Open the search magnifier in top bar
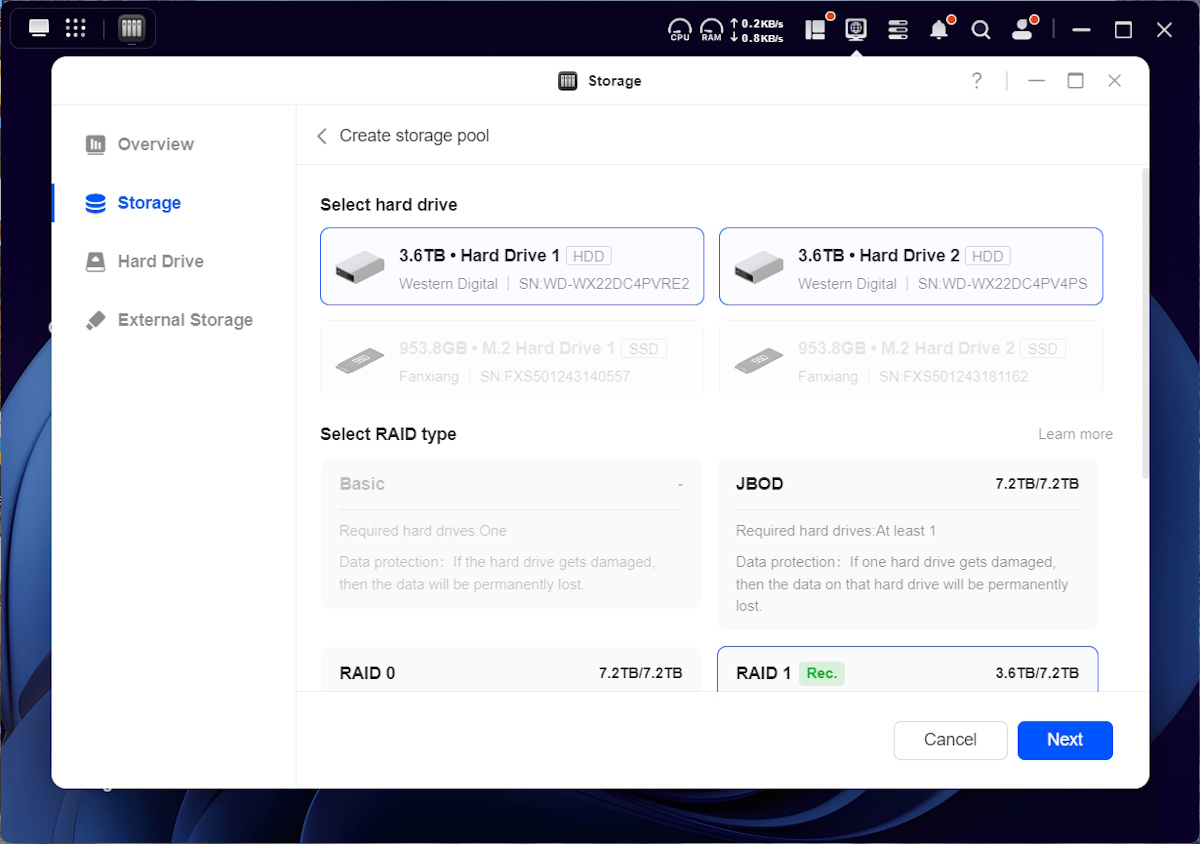The width and height of the screenshot is (1200, 844). 981,30
